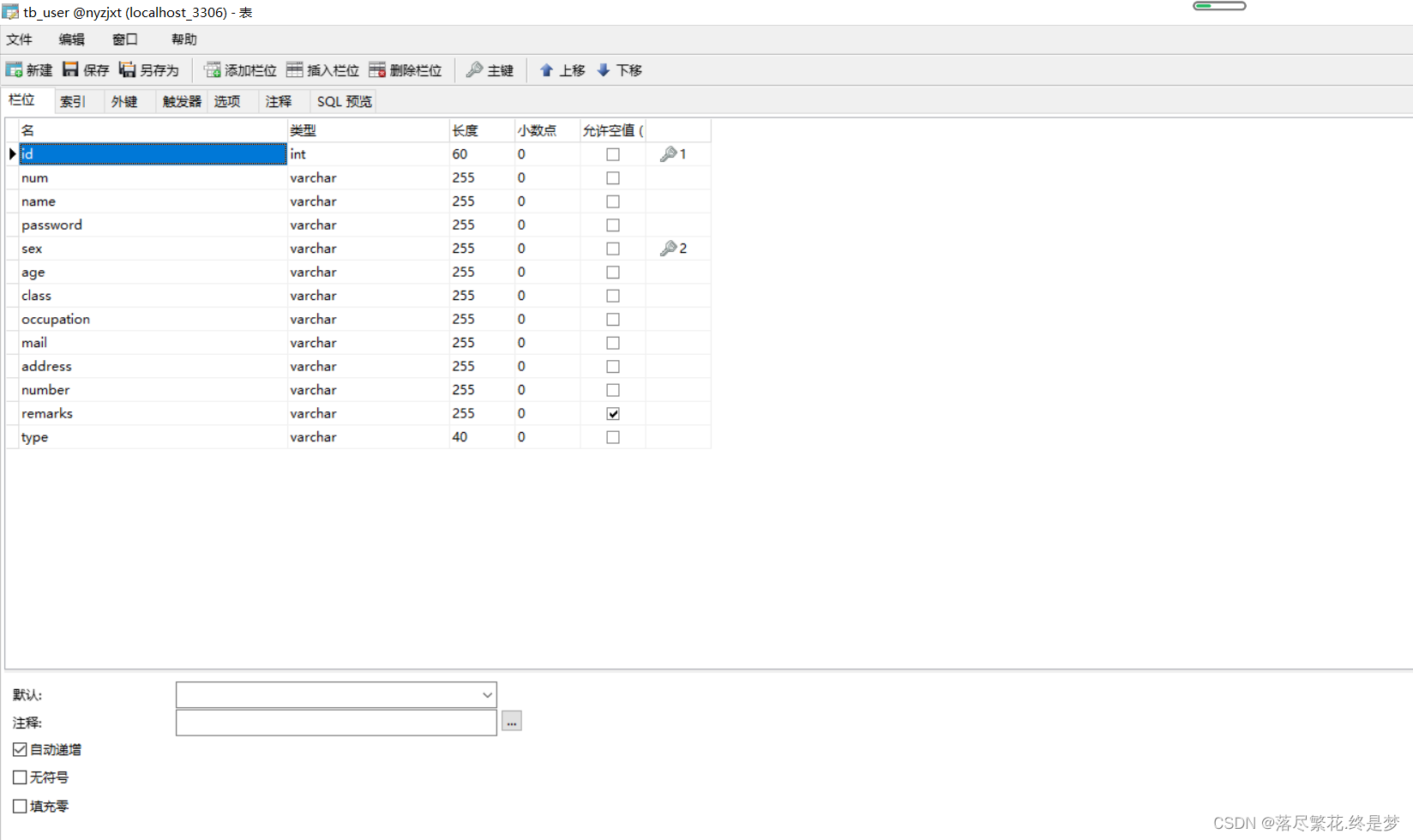This screenshot has height=840, width=1413.
Task: Switch to the 索引 indexes tab
Action: click(73, 100)
